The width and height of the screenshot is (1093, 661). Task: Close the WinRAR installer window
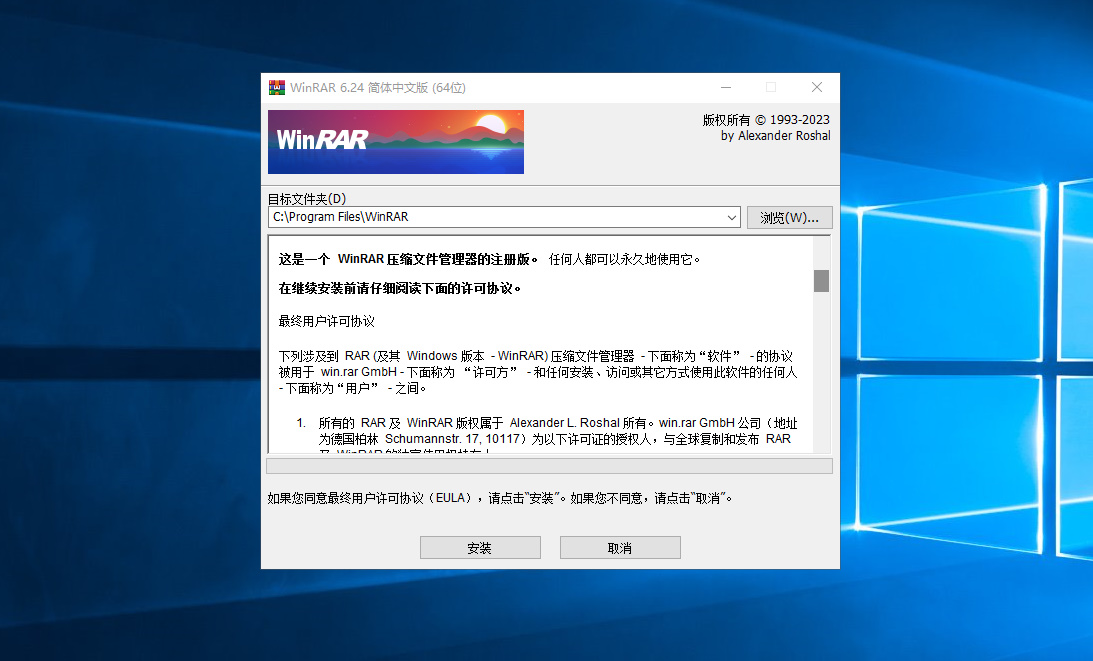coord(817,87)
